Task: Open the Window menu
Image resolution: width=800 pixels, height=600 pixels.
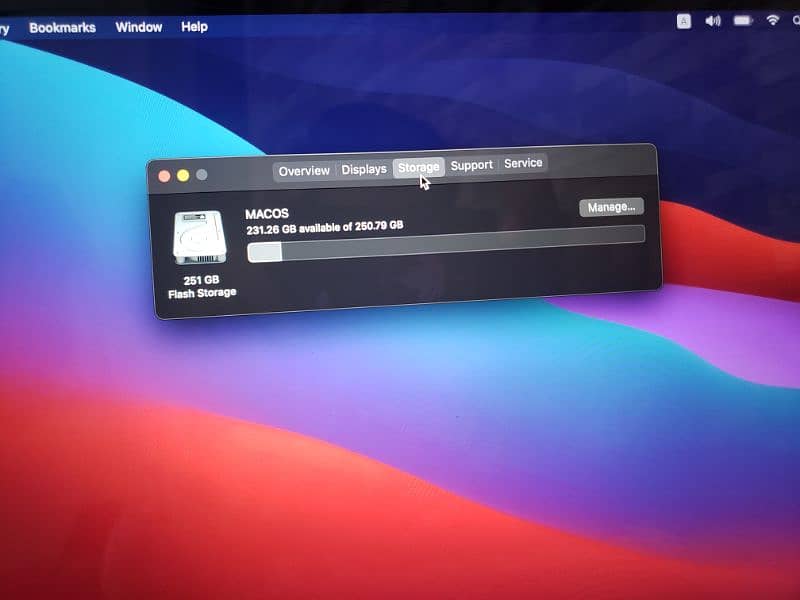Action: coord(139,27)
